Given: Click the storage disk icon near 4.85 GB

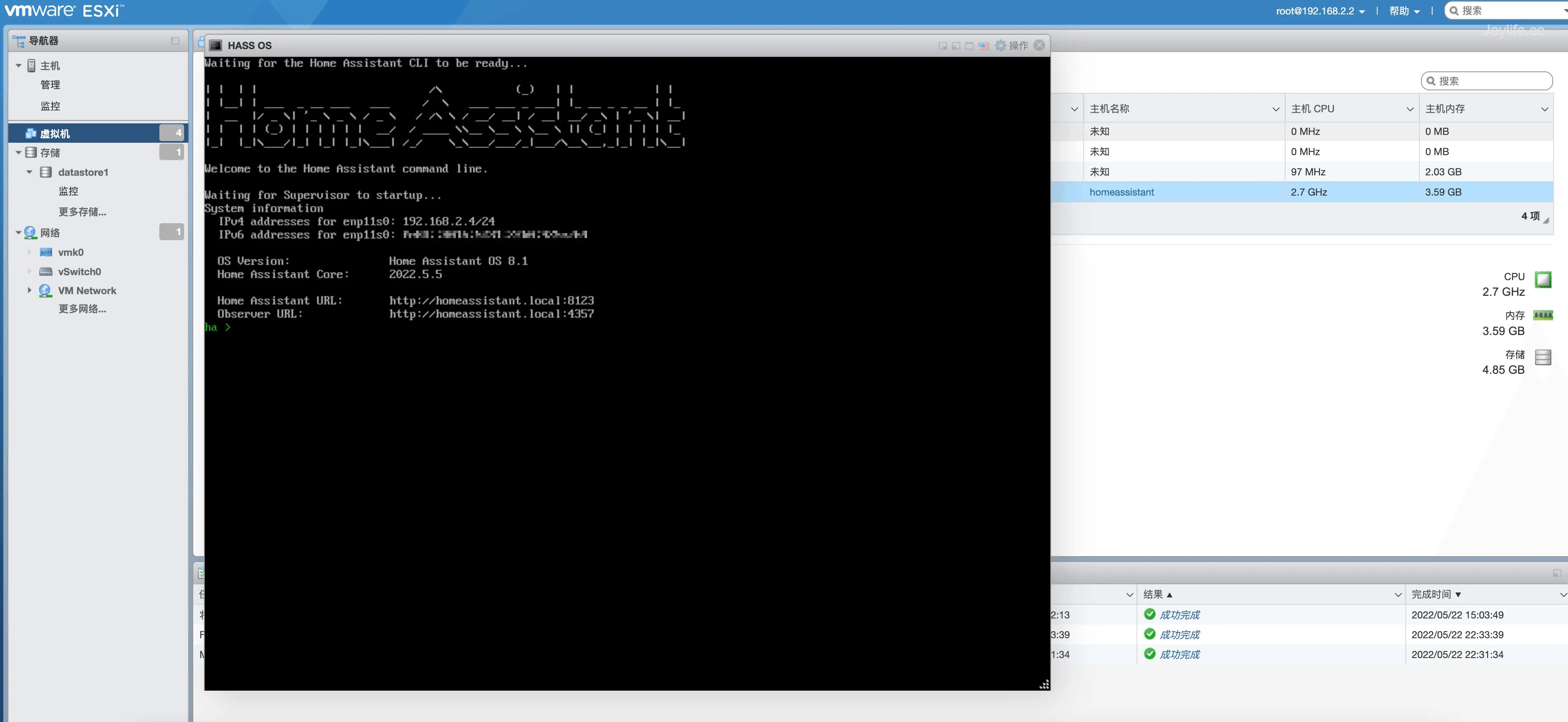Looking at the screenshot, I should click(1542, 357).
